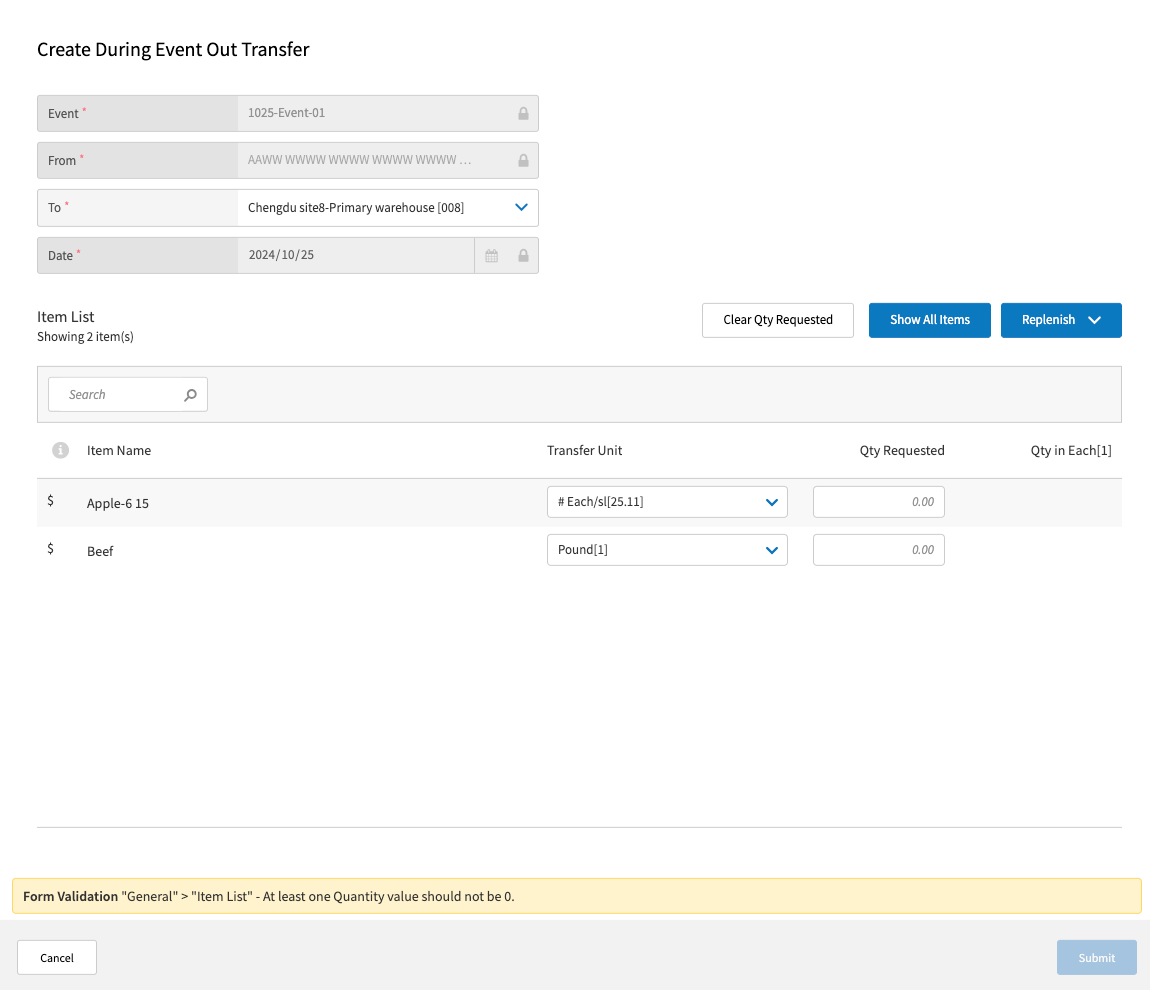Click the lock icon in Date field
This screenshot has height=990, width=1150.
[x=523, y=256]
